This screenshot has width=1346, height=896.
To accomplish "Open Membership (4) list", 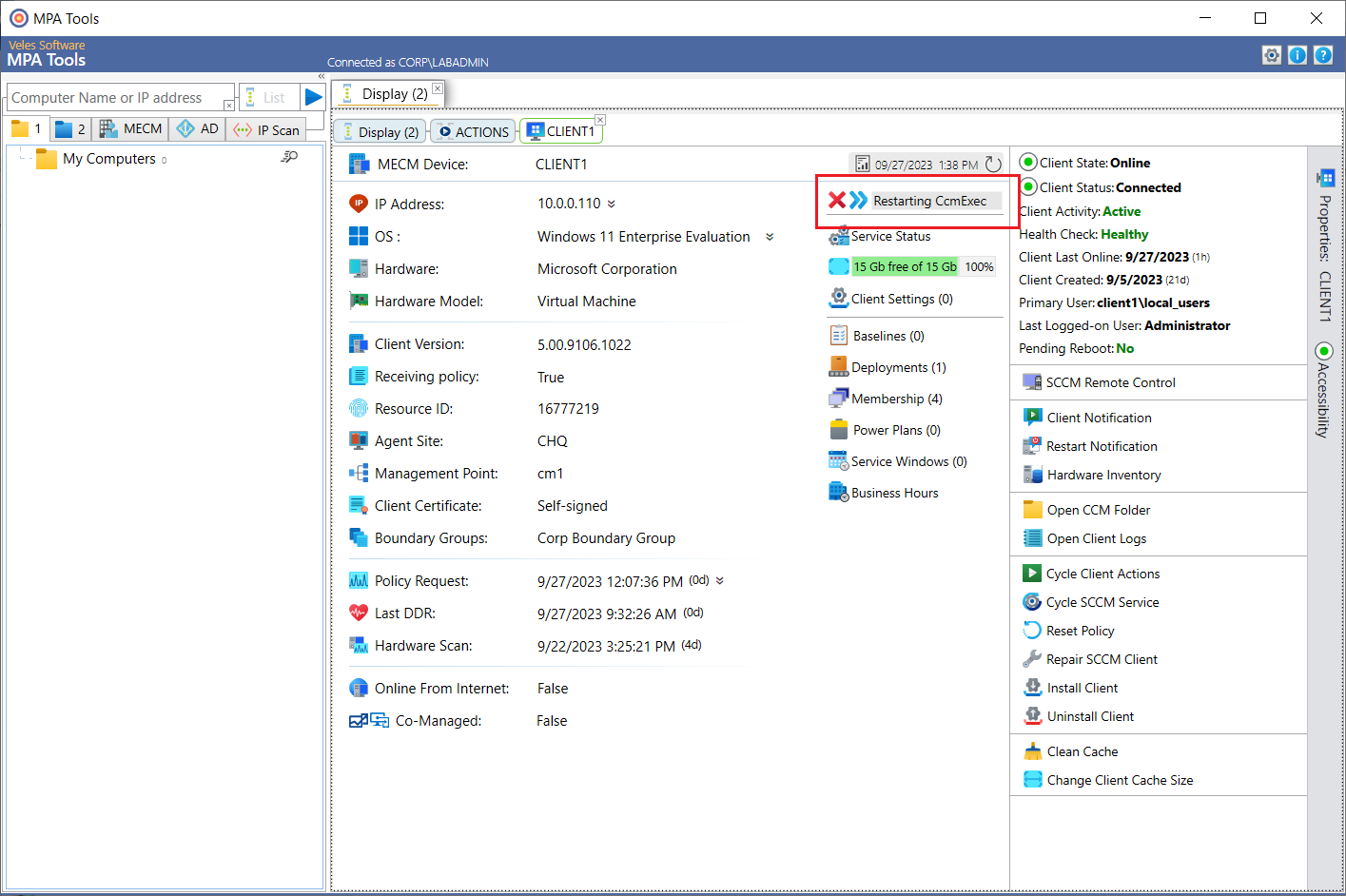I will tap(896, 399).
